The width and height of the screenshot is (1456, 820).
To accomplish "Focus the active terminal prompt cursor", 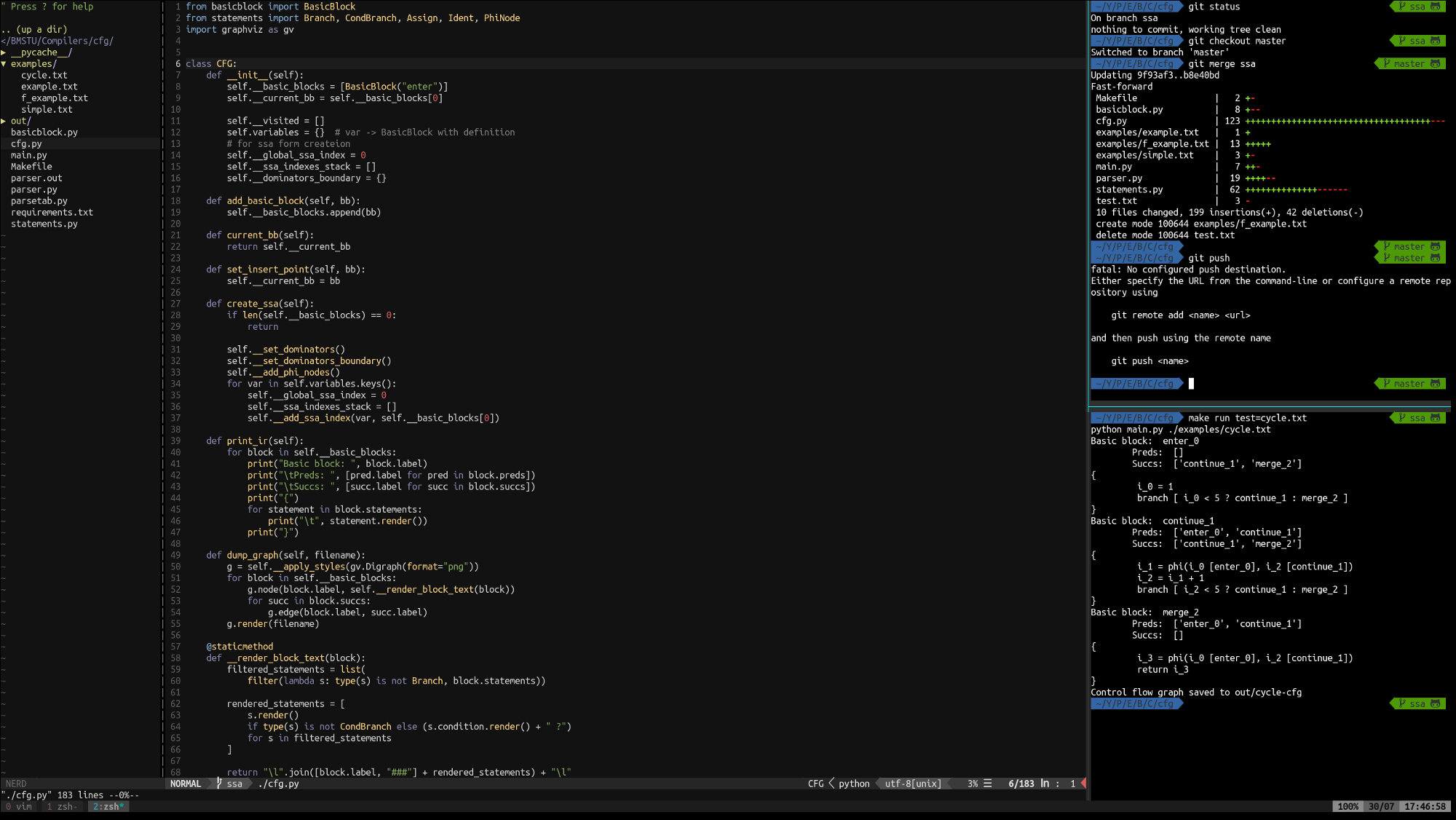I will (1191, 384).
